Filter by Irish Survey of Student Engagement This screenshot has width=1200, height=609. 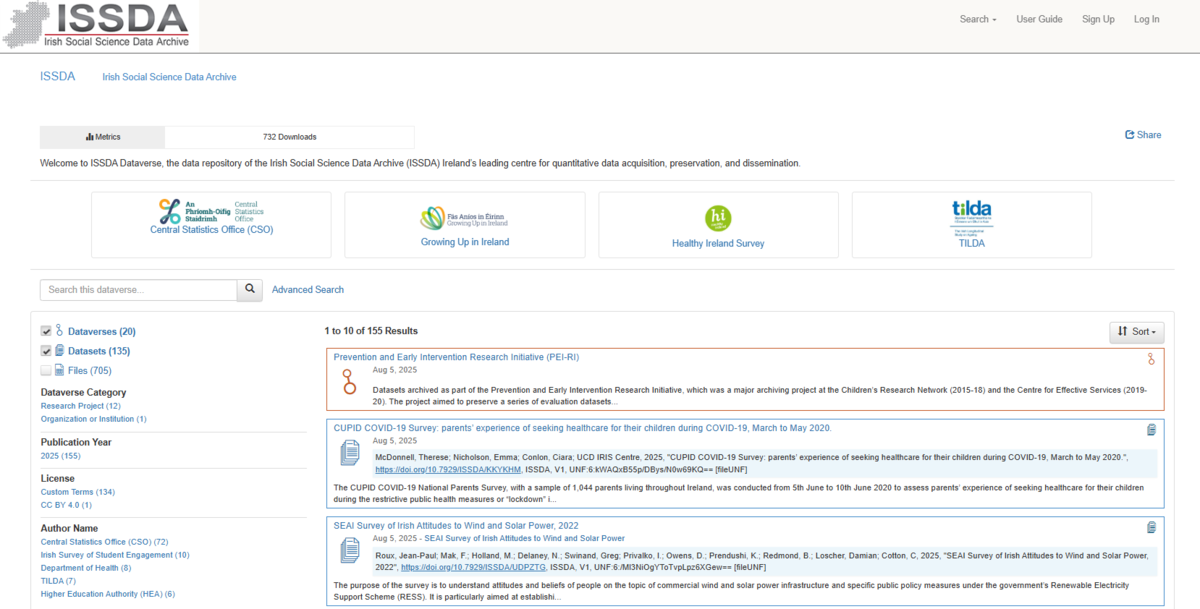click(115, 555)
